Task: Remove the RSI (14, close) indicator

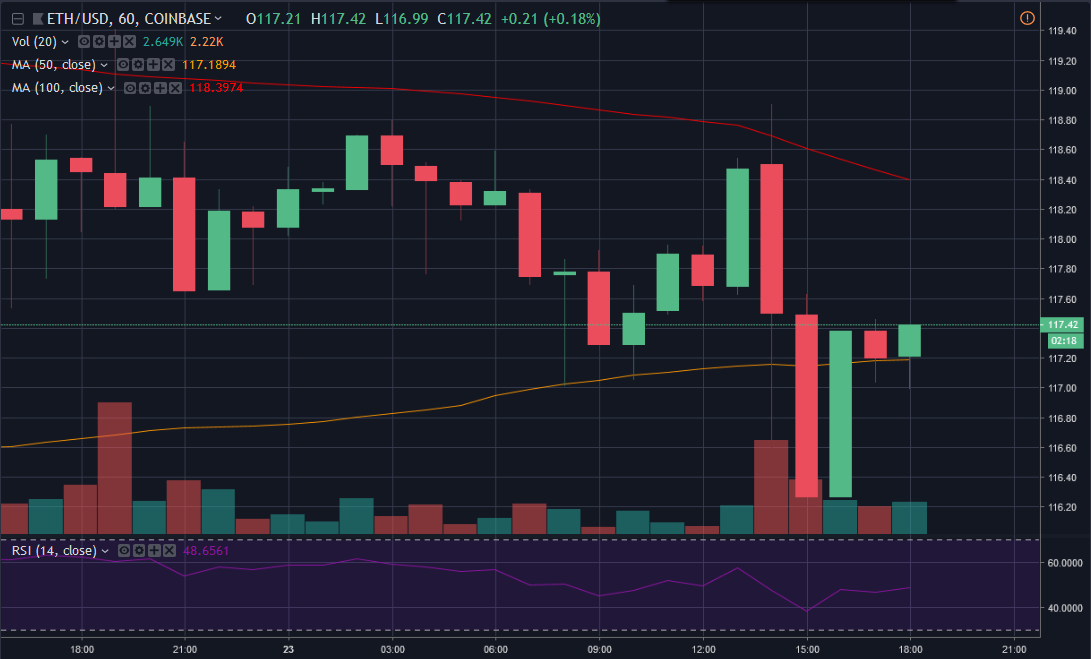Action: (x=169, y=550)
